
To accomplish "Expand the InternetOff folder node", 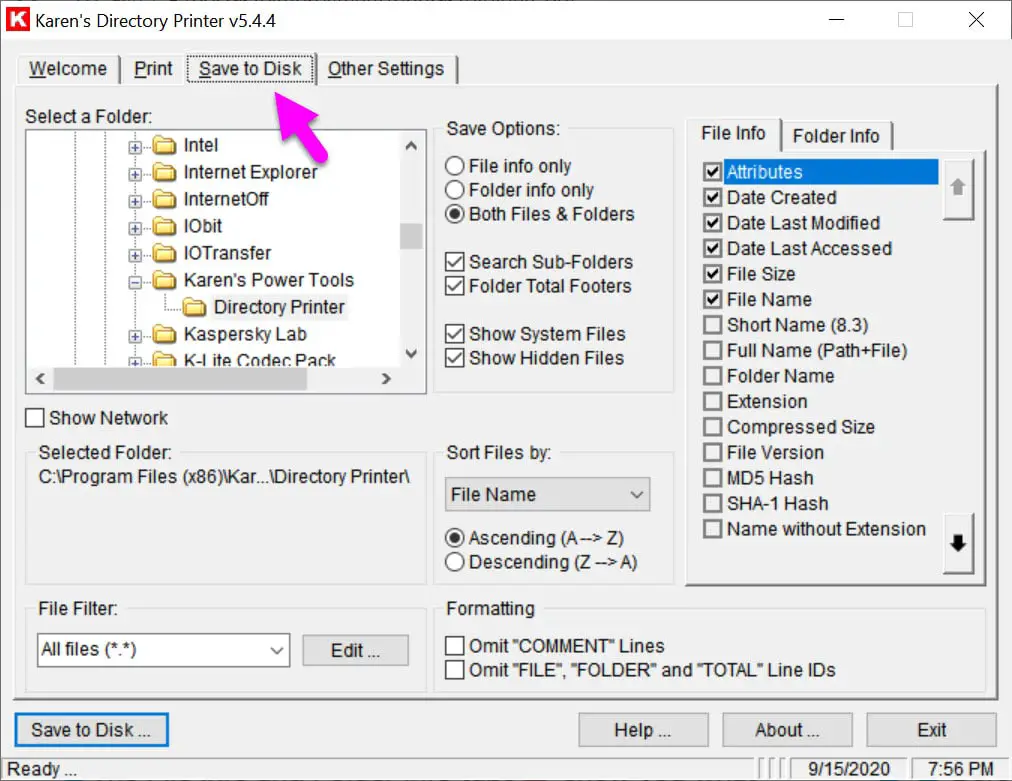I will tap(135, 201).
